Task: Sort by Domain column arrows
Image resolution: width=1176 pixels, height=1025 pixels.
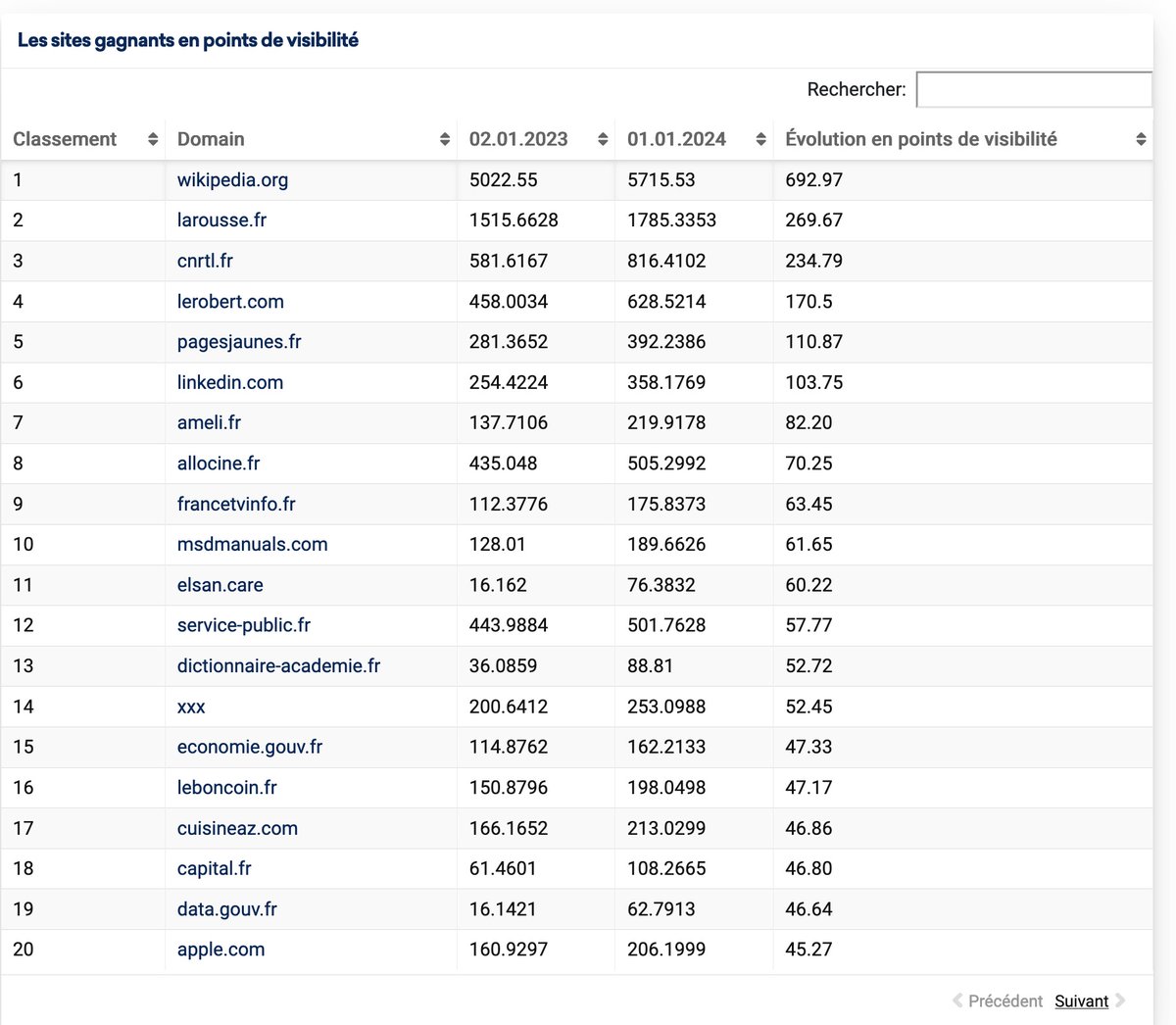Action: 445,139
